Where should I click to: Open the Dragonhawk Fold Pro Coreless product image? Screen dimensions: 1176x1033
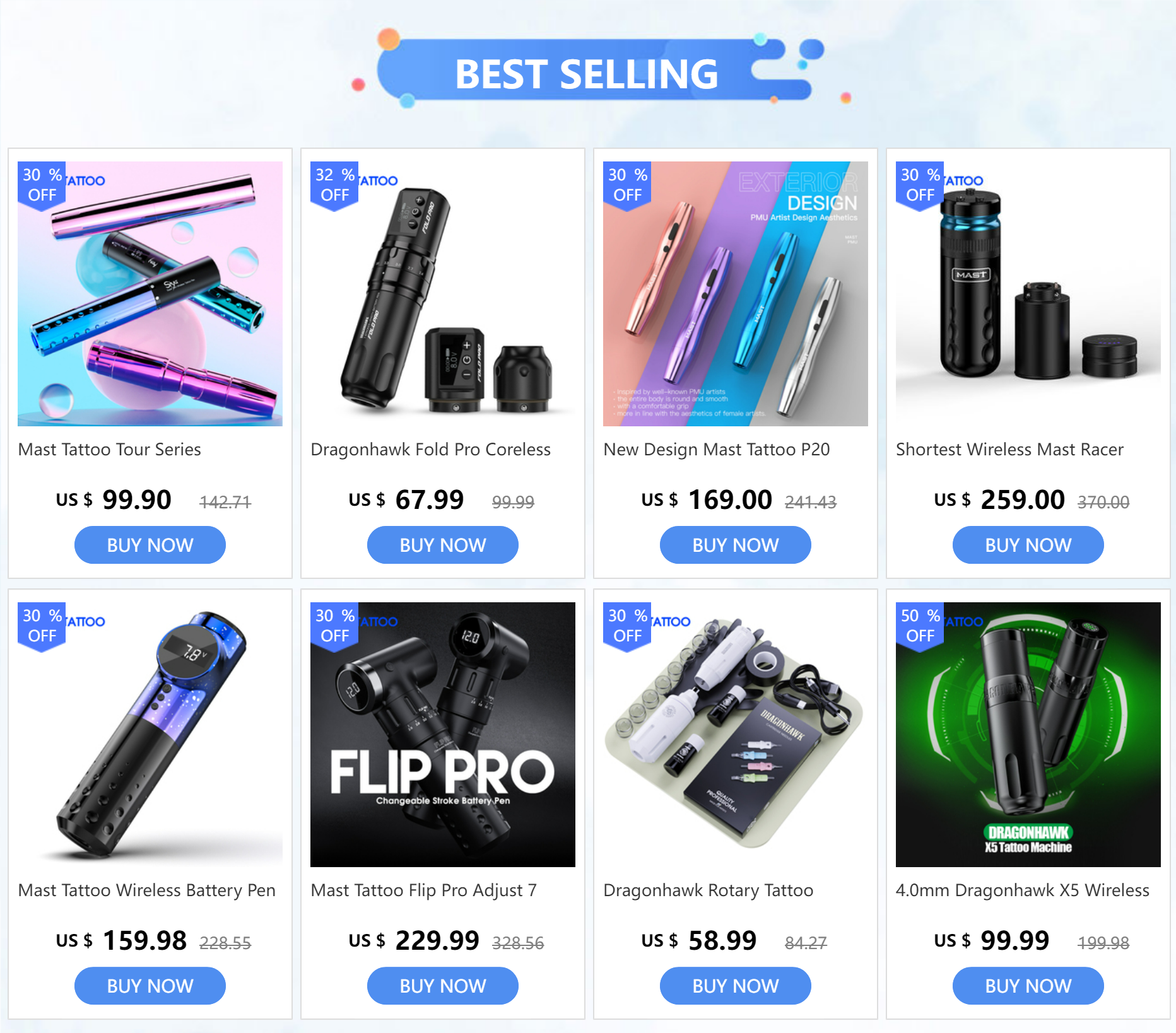pos(443,294)
